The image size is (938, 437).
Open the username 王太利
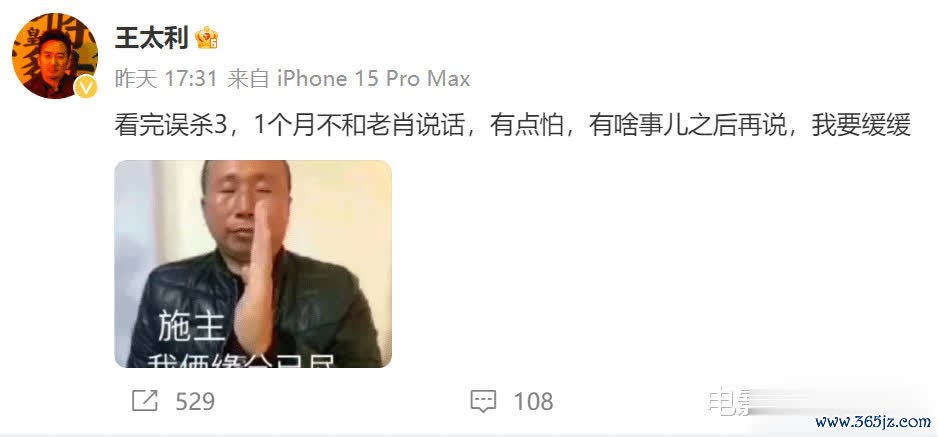coord(151,38)
